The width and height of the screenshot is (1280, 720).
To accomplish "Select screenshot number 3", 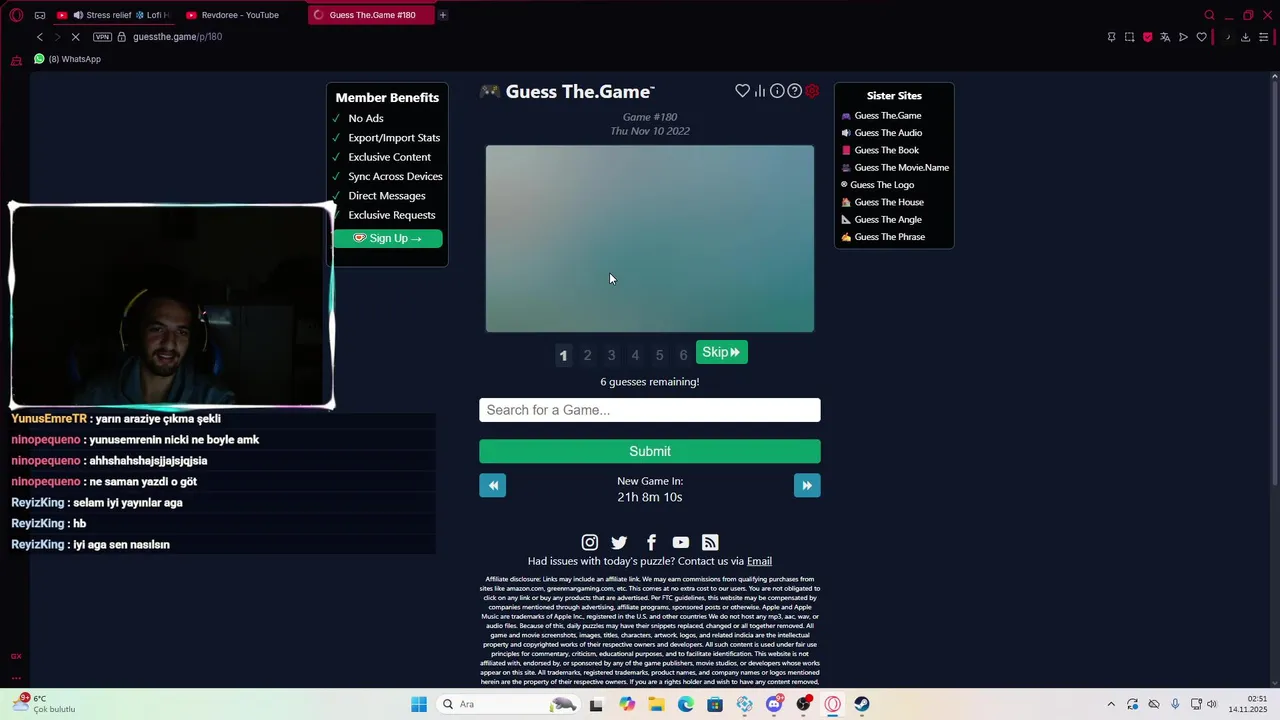I will pyautogui.click(x=611, y=355).
